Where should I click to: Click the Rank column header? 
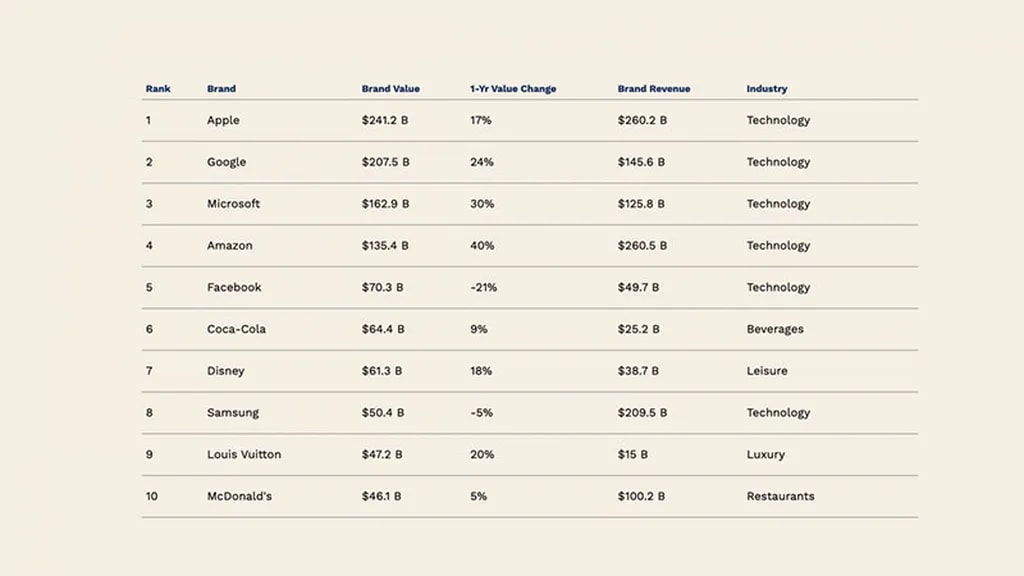pyautogui.click(x=158, y=89)
